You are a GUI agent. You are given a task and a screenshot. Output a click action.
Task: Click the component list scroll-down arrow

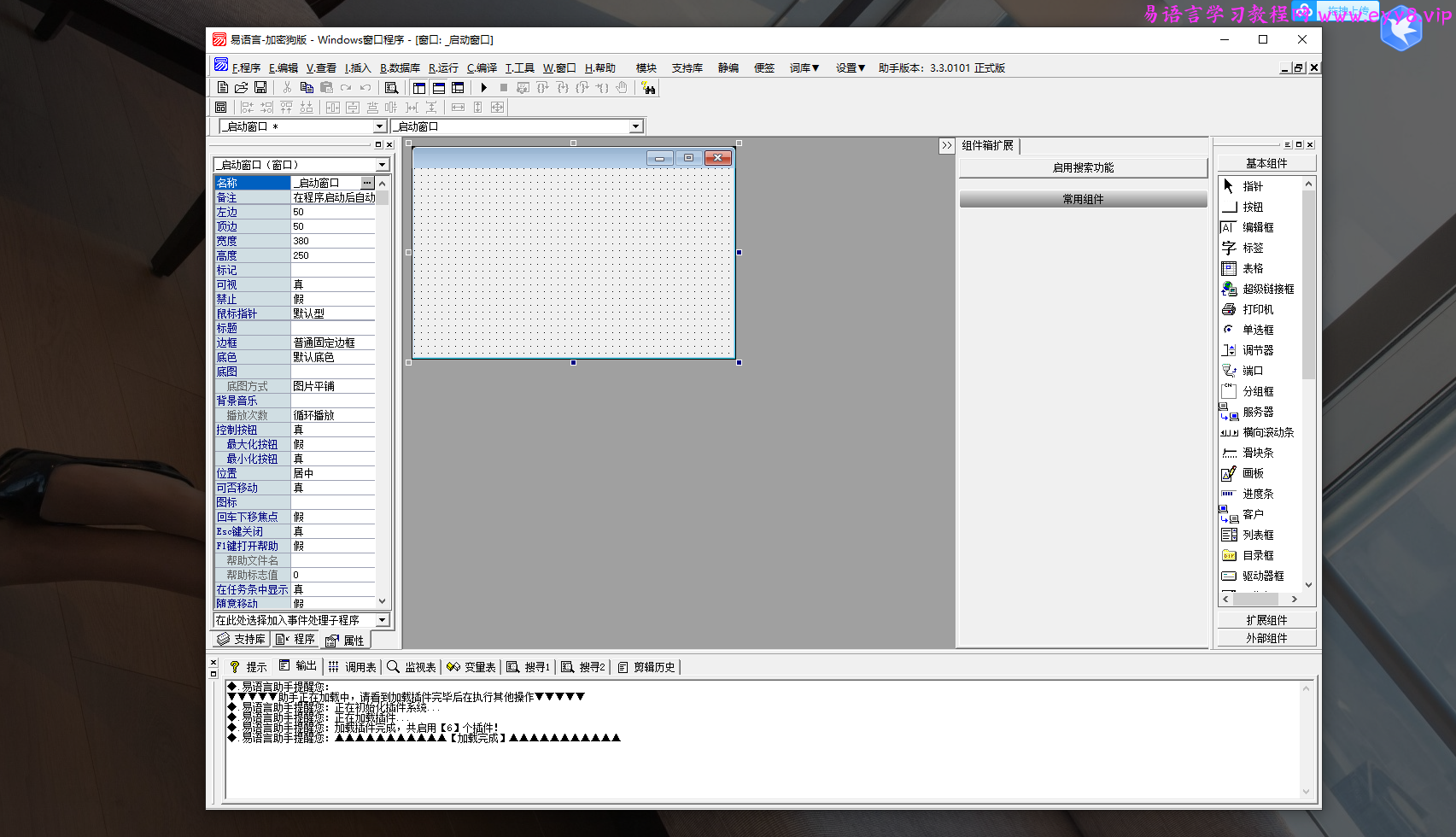1308,585
